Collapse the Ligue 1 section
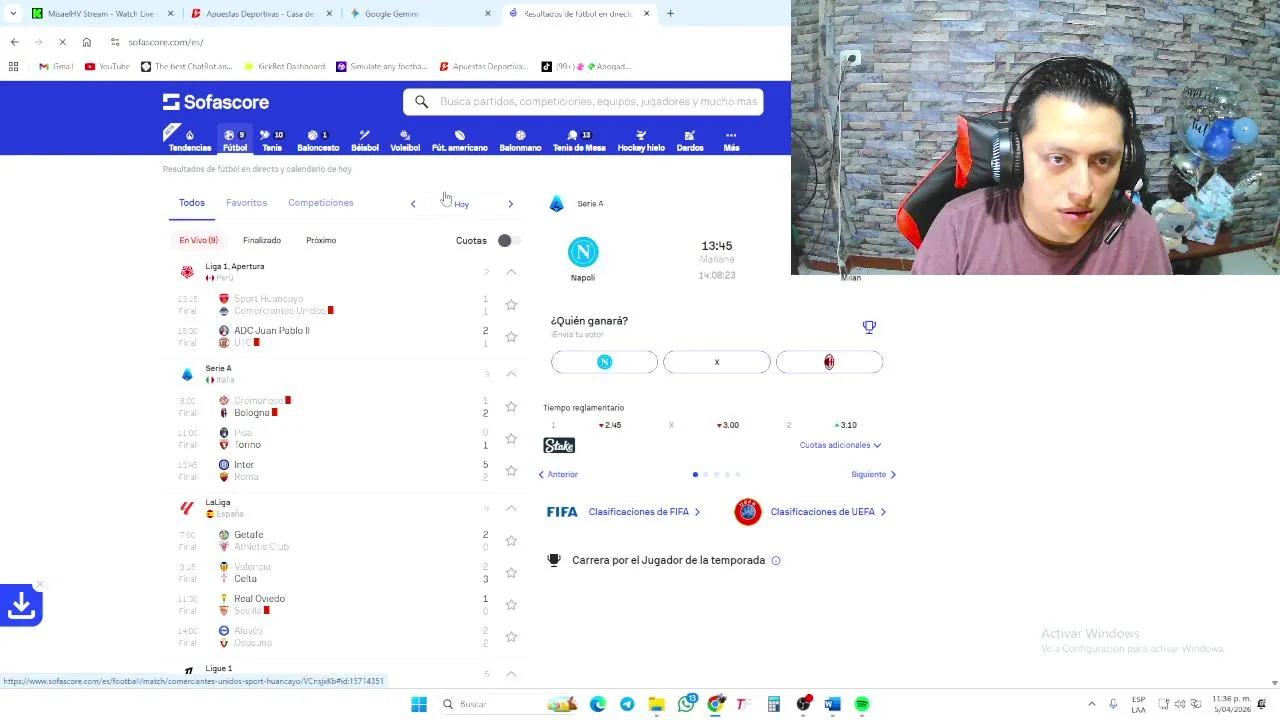1280x720 pixels. click(x=511, y=674)
